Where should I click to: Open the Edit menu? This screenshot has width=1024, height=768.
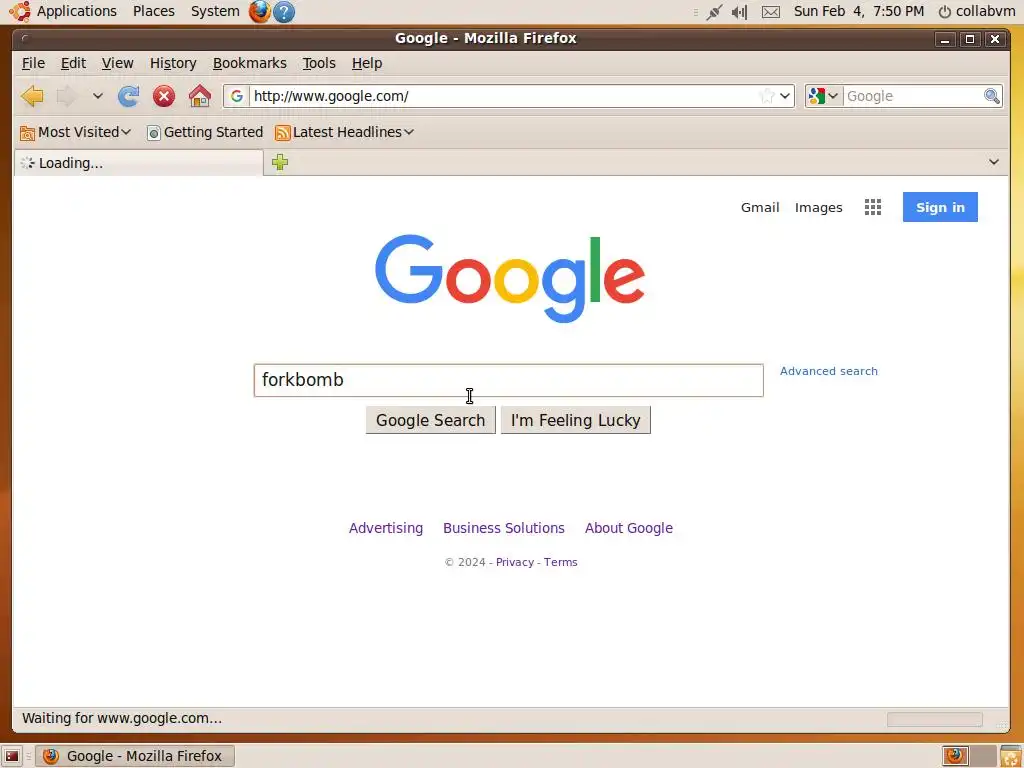tap(73, 63)
